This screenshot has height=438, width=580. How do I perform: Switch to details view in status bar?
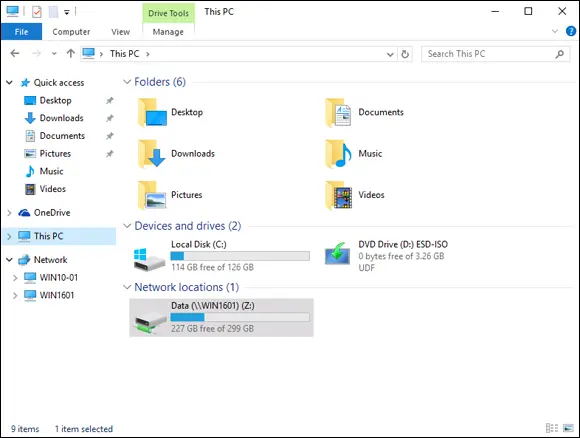pos(552,428)
